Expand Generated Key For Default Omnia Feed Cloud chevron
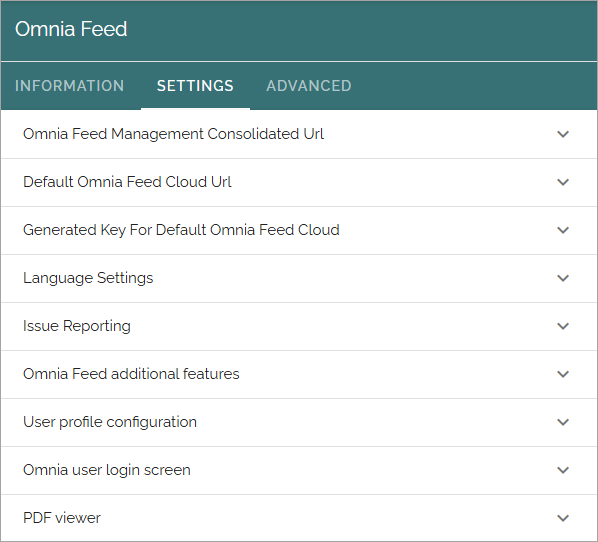The image size is (598, 542). tap(563, 230)
